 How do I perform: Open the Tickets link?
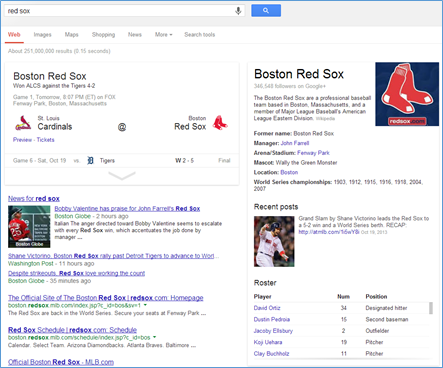point(45,140)
